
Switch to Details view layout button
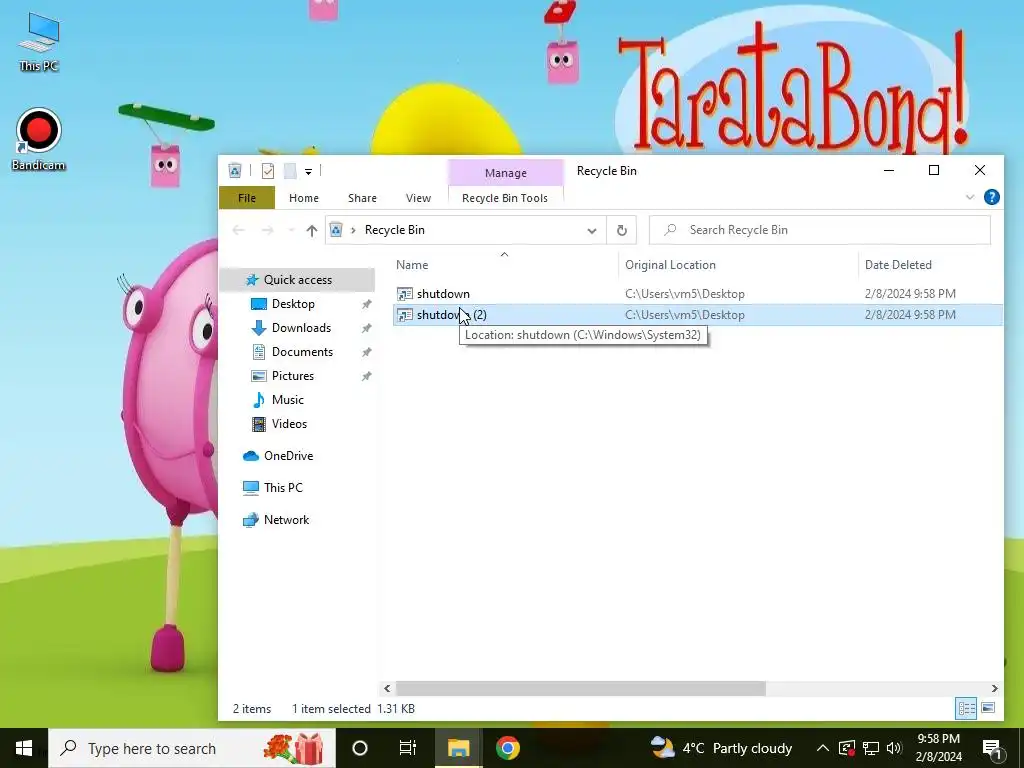[x=967, y=709]
